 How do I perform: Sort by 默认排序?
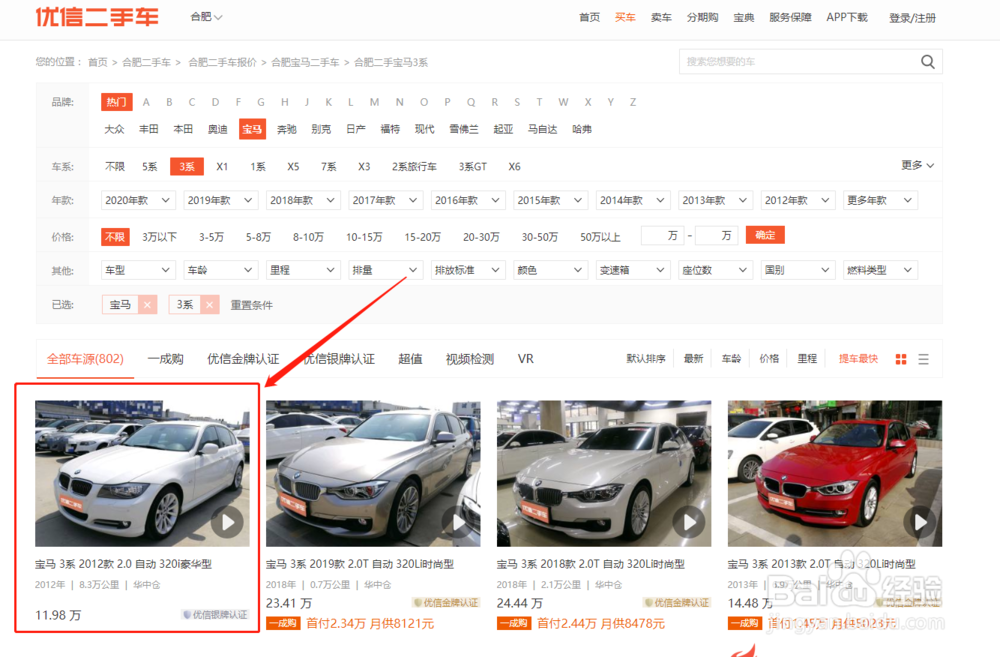[645, 359]
